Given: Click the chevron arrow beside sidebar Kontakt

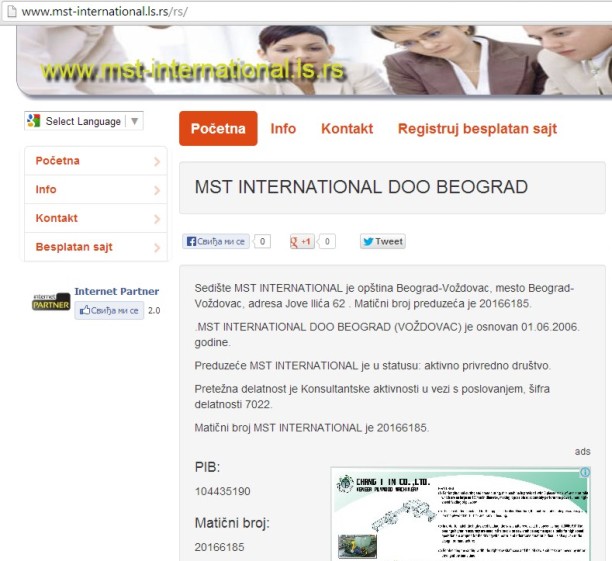Looking at the screenshot, I should (x=157, y=219).
